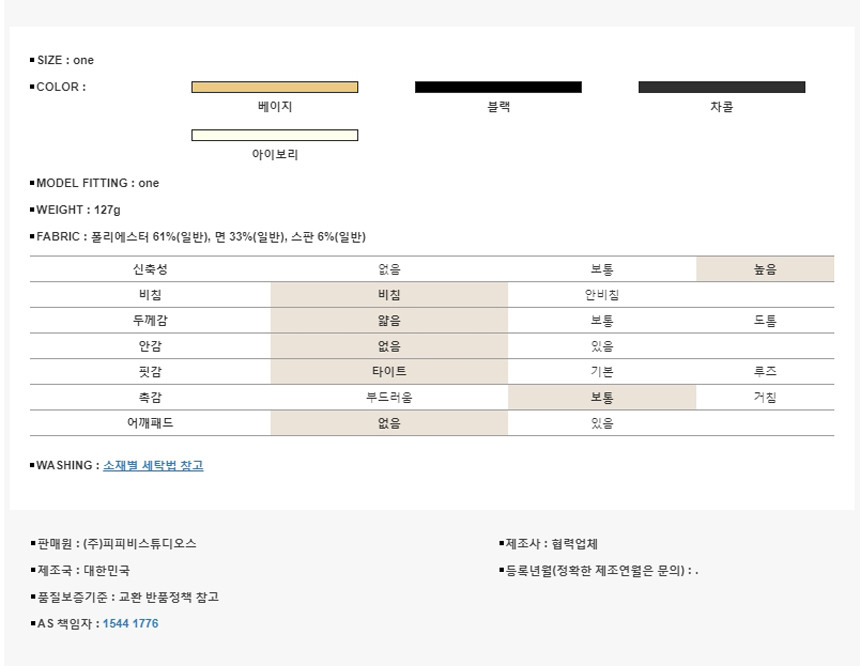Screen dimensions: 860x666
Task: Select the beige (베이지) color swatch
Action: tap(274, 87)
